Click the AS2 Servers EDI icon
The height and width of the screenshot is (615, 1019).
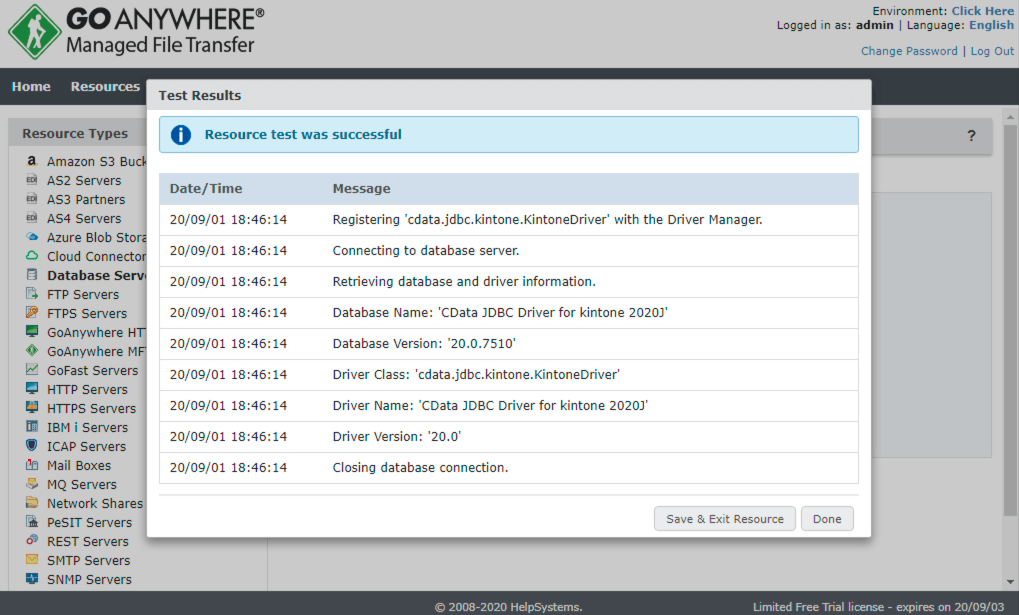[32, 179]
